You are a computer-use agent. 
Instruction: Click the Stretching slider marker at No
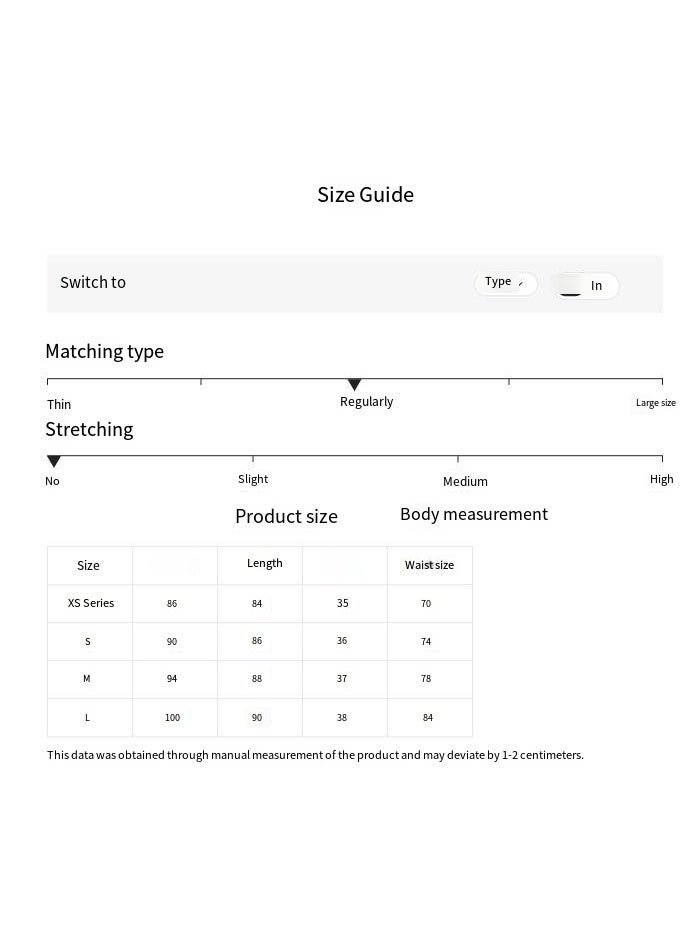(x=54, y=461)
